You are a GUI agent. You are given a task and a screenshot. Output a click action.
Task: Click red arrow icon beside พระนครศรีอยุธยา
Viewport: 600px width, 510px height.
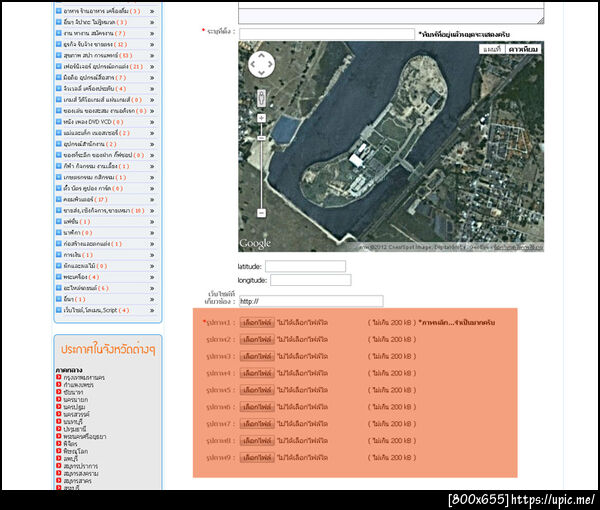[59, 436]
